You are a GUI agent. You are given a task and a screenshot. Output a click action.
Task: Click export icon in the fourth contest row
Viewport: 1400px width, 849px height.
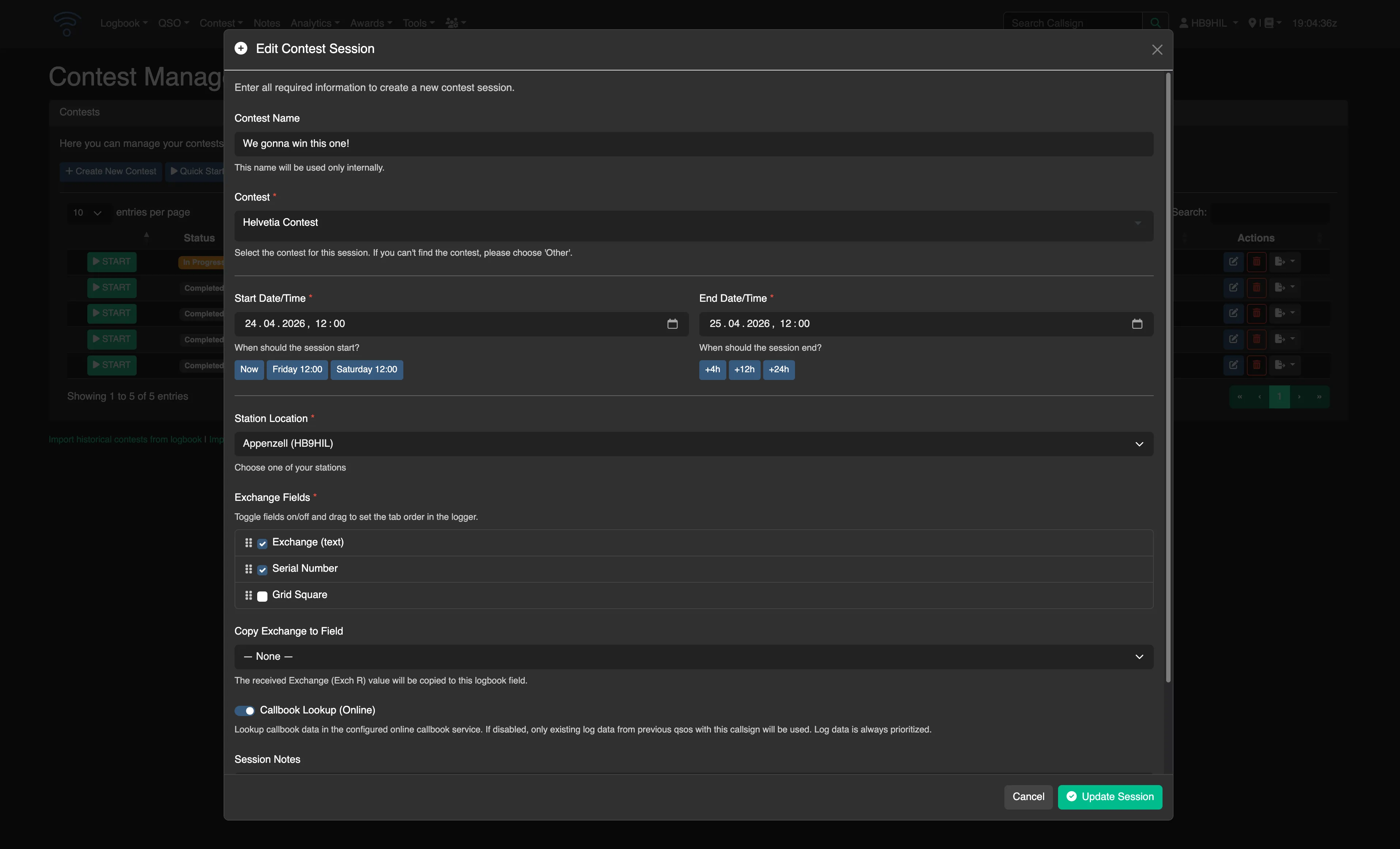tap(1284, 339)
